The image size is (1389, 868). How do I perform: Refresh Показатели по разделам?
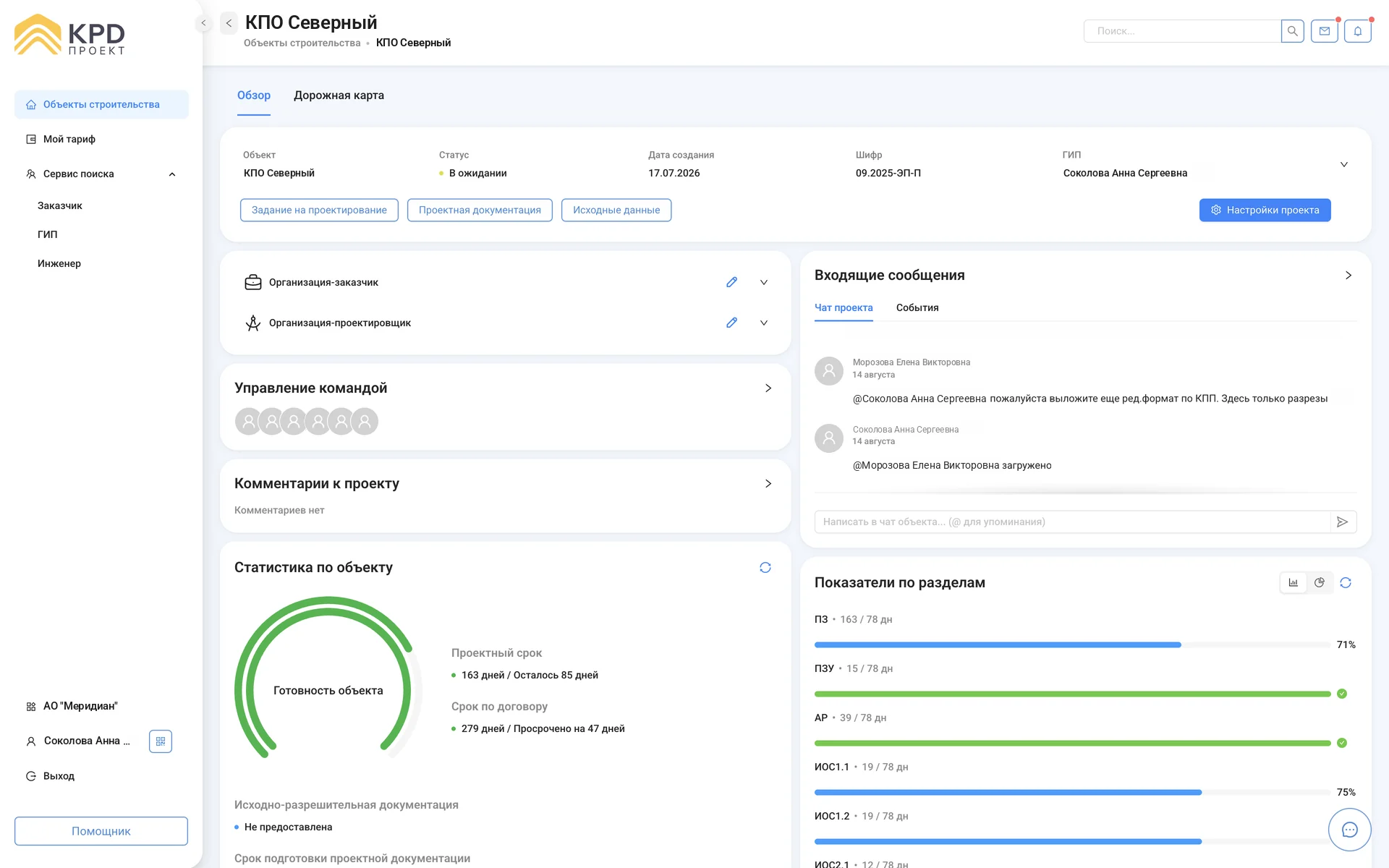1346,583
